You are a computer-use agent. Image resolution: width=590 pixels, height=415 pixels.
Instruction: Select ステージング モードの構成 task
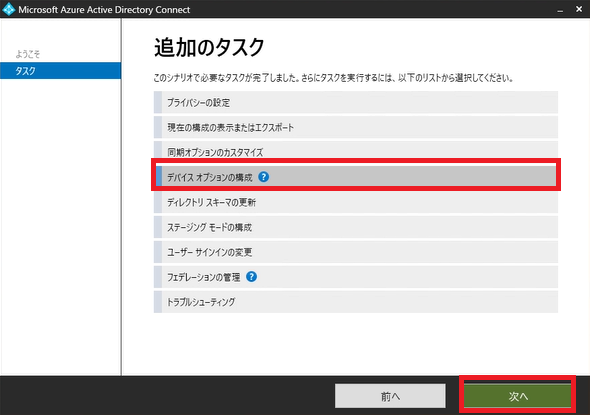coord(356,227)
